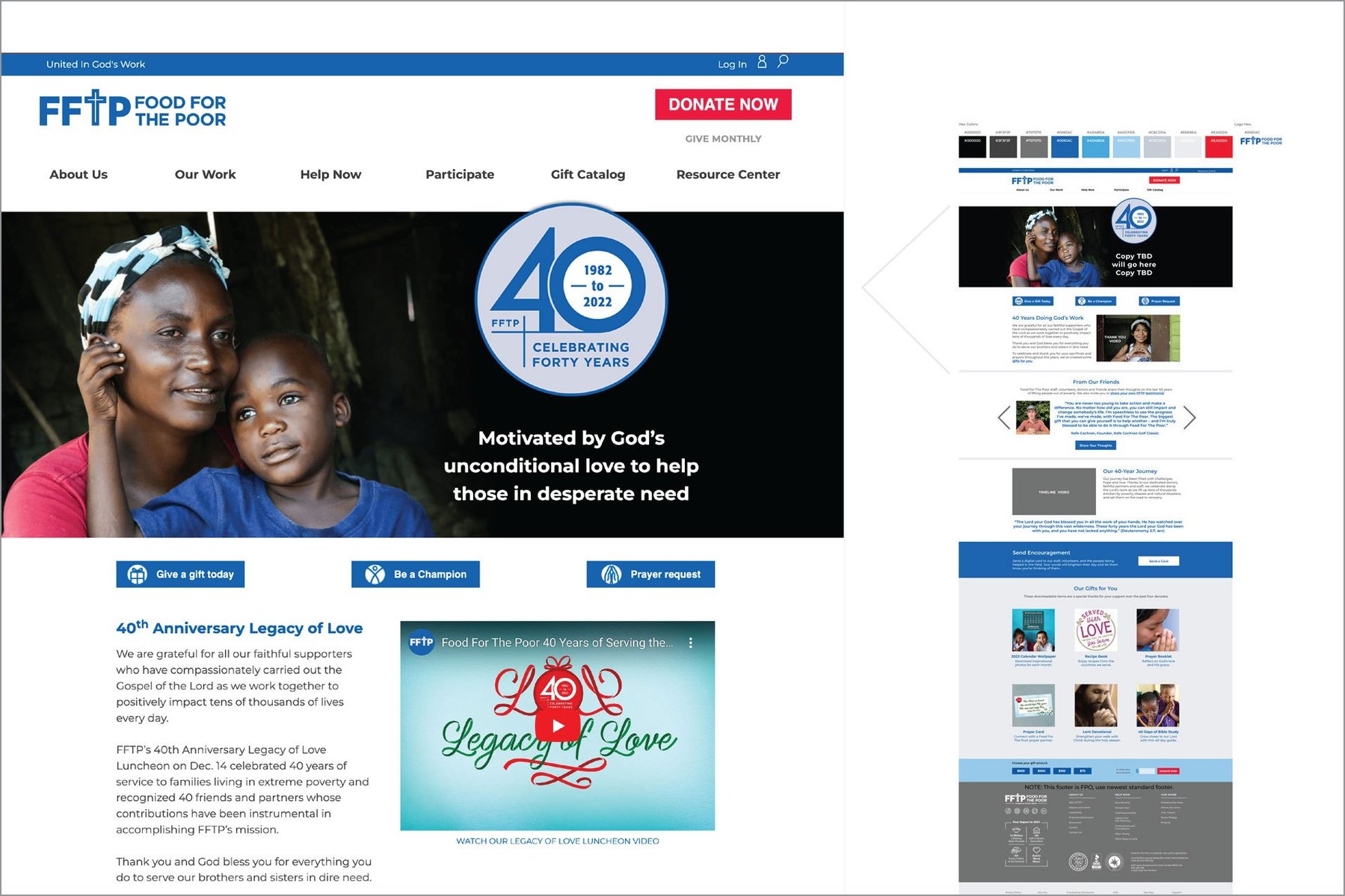Open the Our Work menu

pyautogui.click(x=205, y=174)
